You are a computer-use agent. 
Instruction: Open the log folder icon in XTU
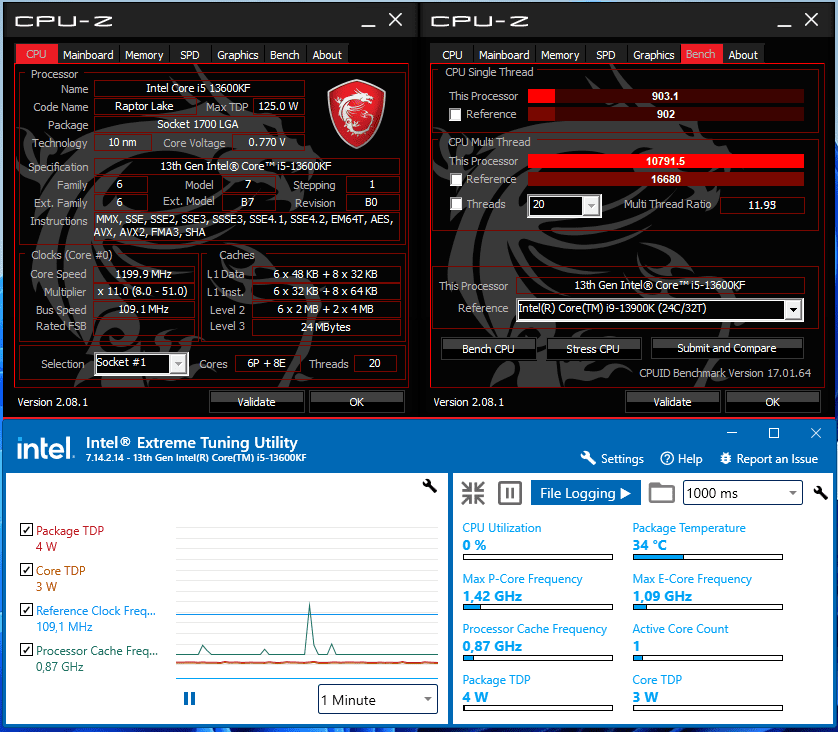(x=661, y=493)
